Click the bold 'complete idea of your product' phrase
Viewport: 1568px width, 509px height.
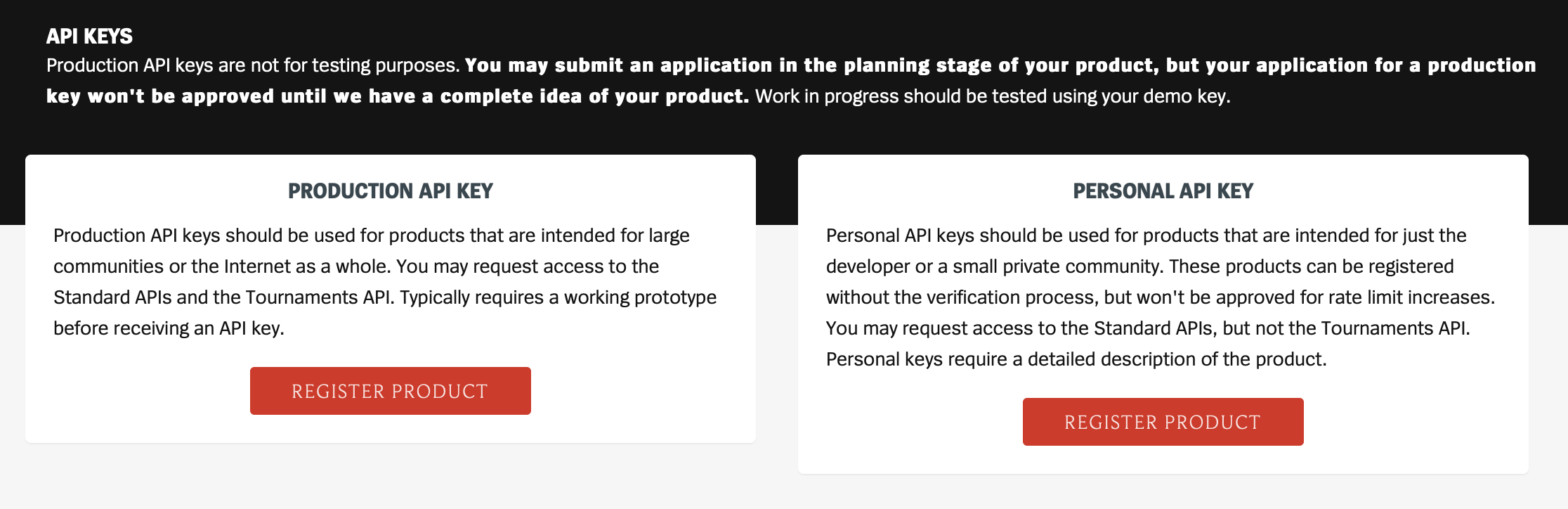[594, 96]
